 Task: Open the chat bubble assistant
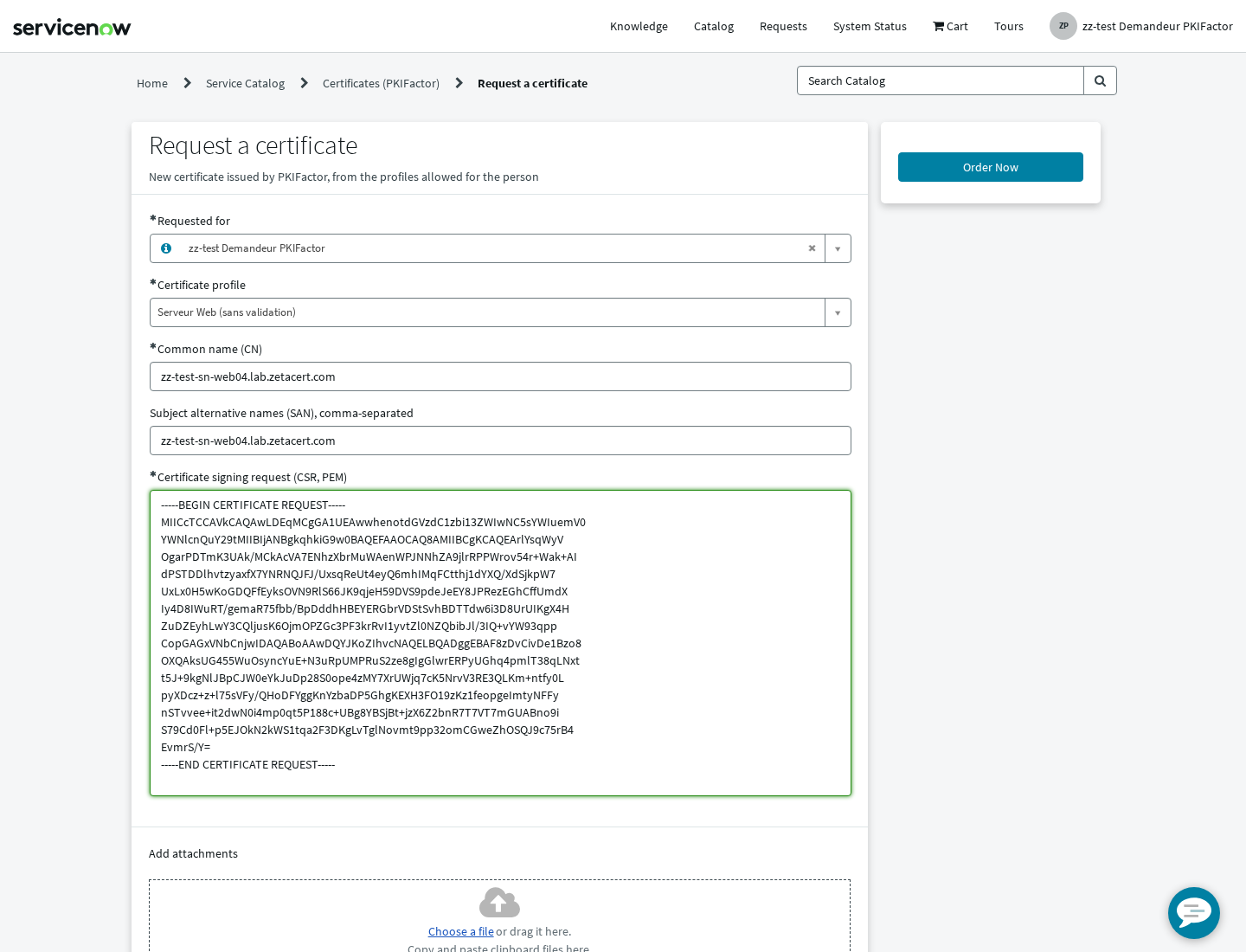coord(1193,912)
